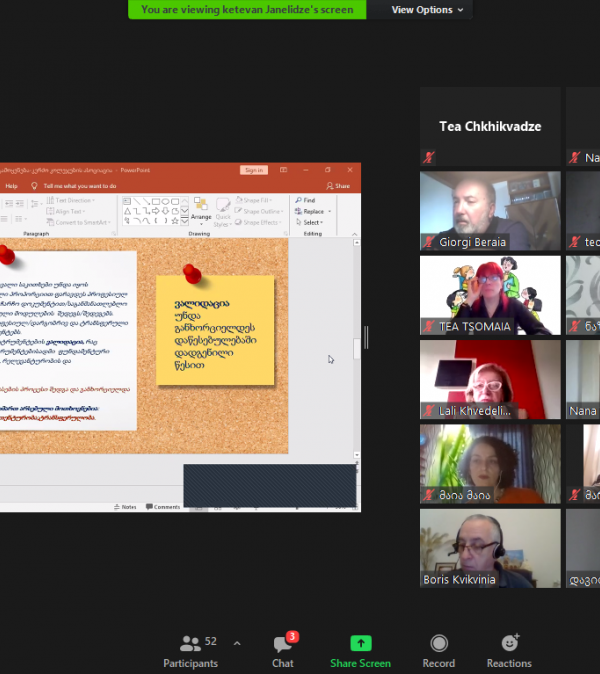Viewport: 600px width, 674px height.
Task: Select Lali Khvedeli's video thumbnail
Action: click(x=490, y=379)
